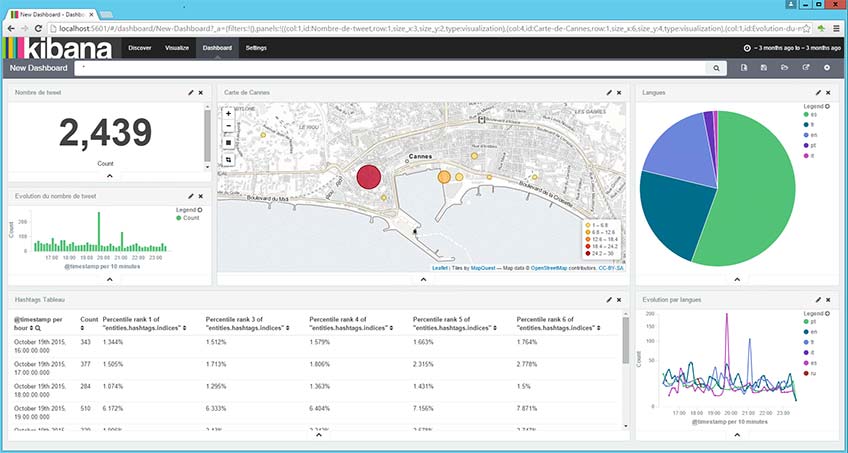Screen dimensions: 848x453
Task: Edit the Hashtags Tableau panel
Action: (609, 299)
